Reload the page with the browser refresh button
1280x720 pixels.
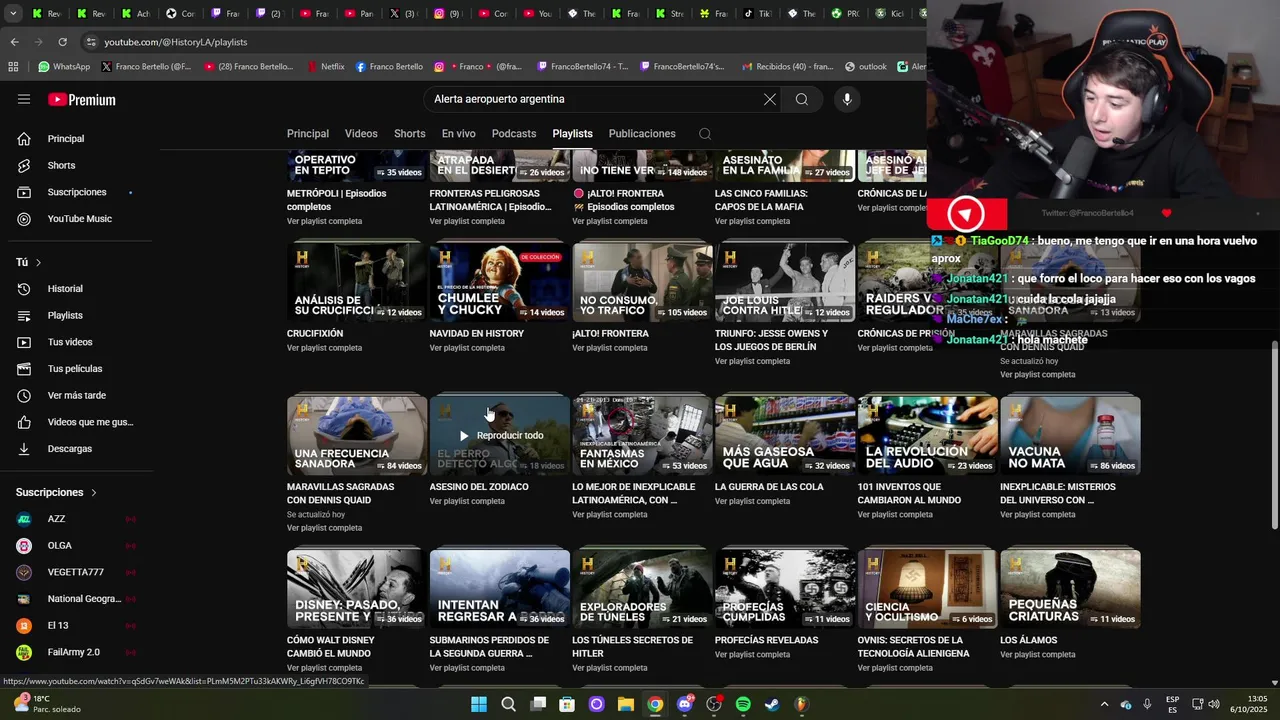click(x=62, y=42)
